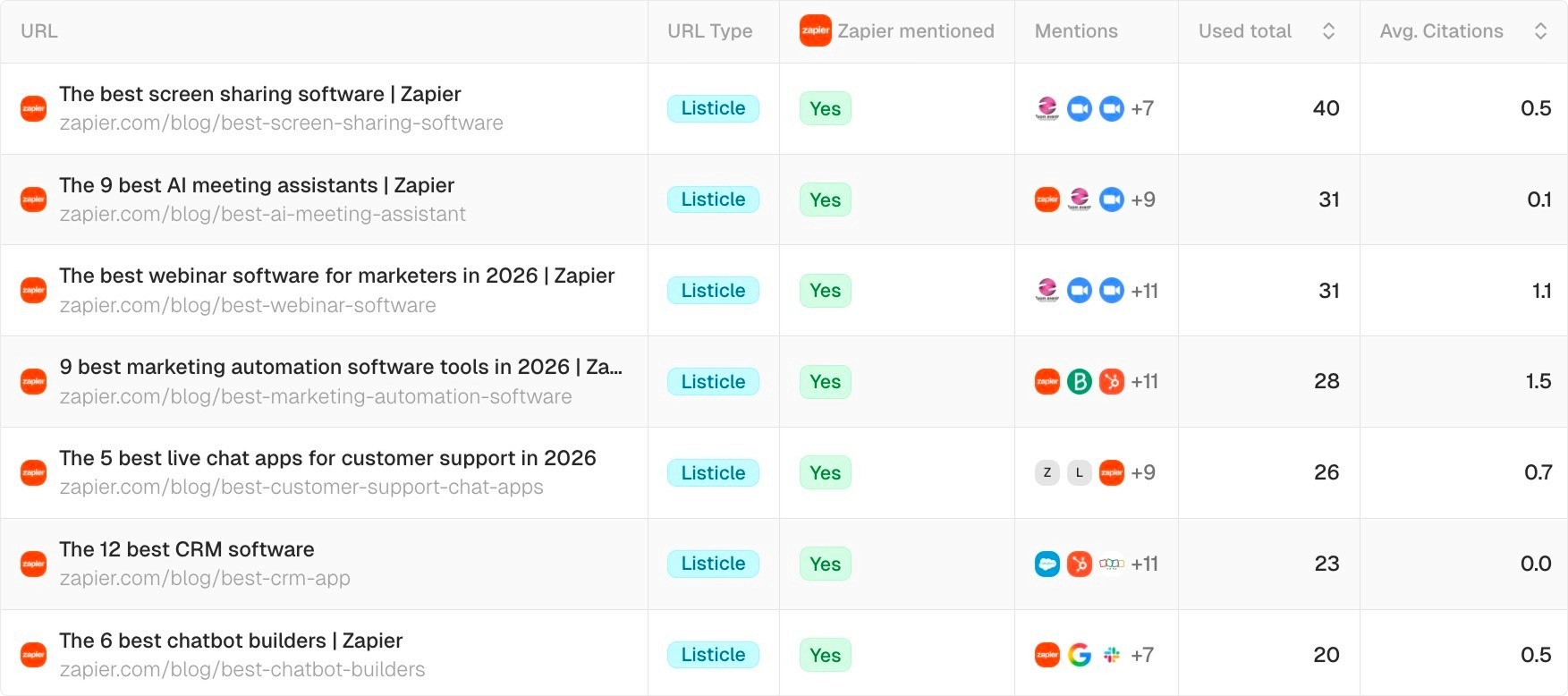Screen dimensions: 1568x696
Task: Click the L avatar in the live chat row
Action: click(1080, 472)
